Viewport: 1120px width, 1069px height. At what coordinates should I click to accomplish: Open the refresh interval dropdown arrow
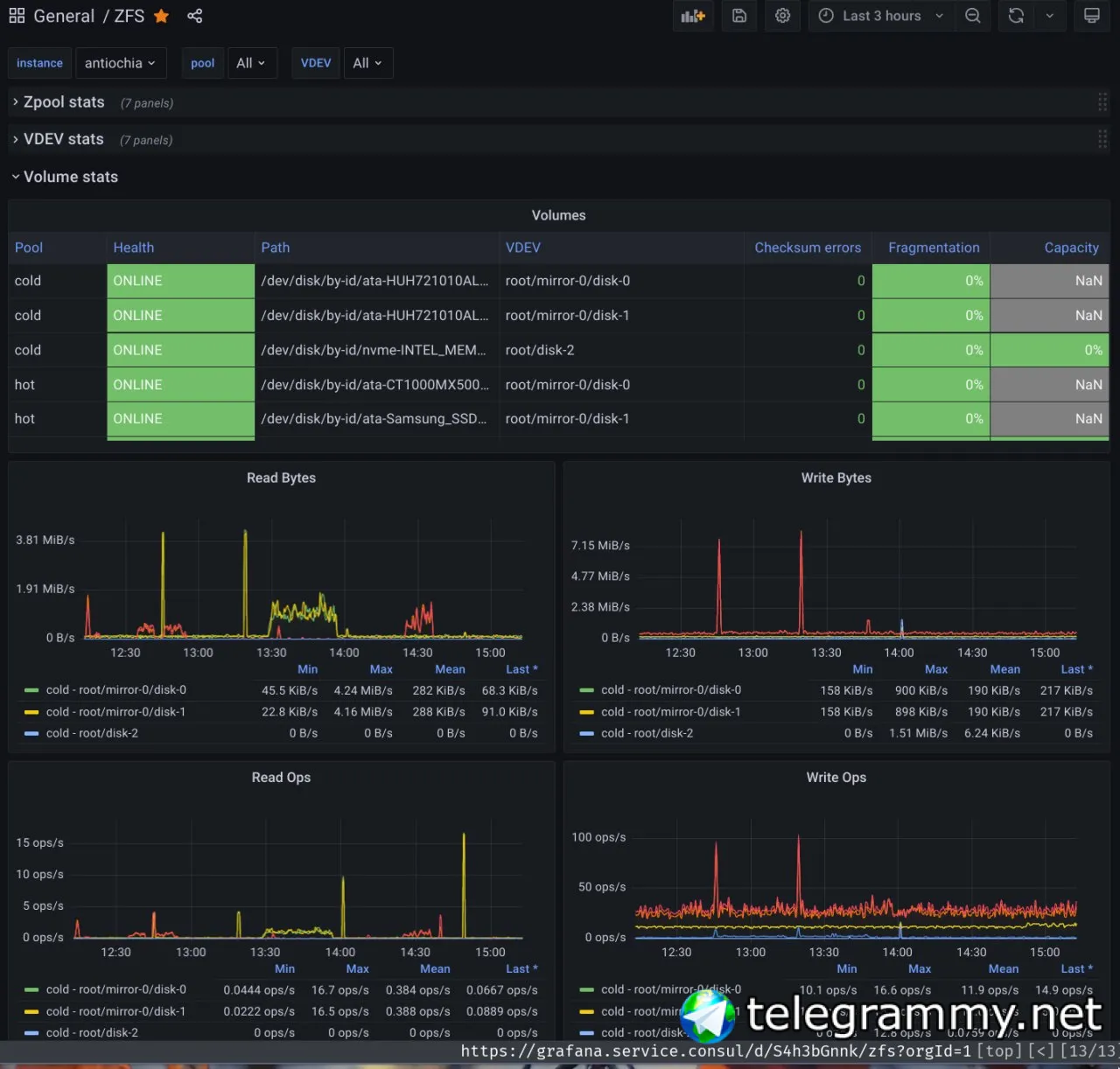pos(1049,16)
